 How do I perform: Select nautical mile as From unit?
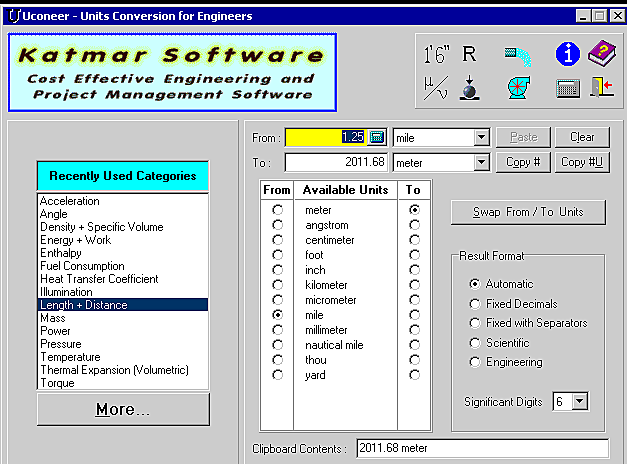(278, 345)
